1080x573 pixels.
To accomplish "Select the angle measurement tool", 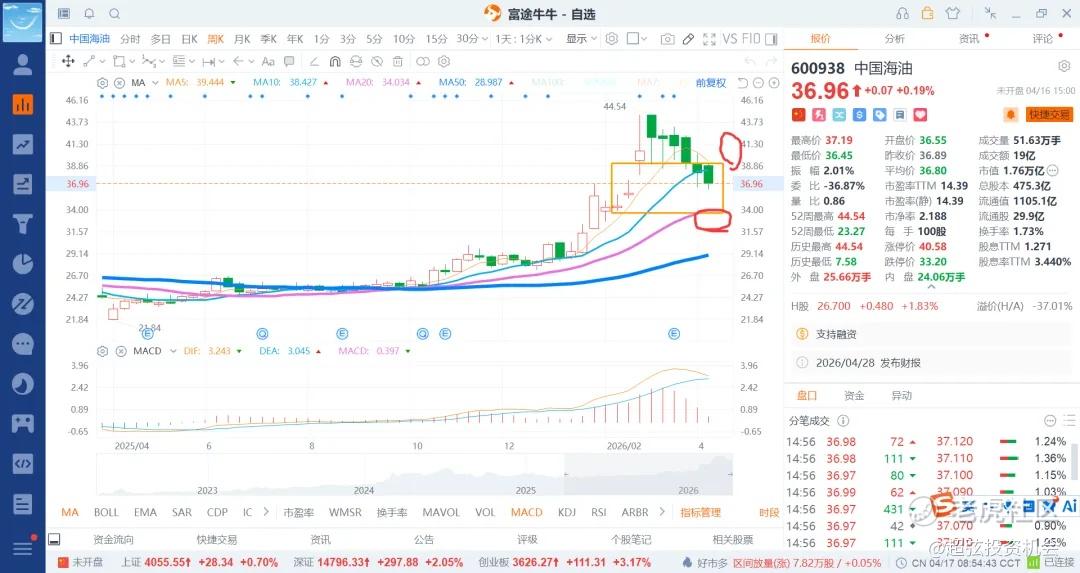I will [314, 61].
